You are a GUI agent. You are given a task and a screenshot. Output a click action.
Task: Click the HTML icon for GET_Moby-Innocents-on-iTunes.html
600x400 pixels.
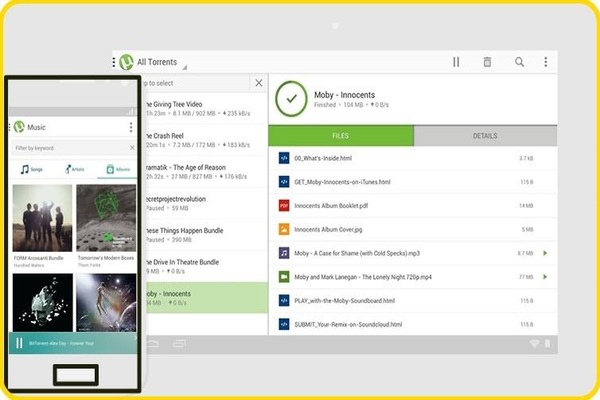point(284,182)
